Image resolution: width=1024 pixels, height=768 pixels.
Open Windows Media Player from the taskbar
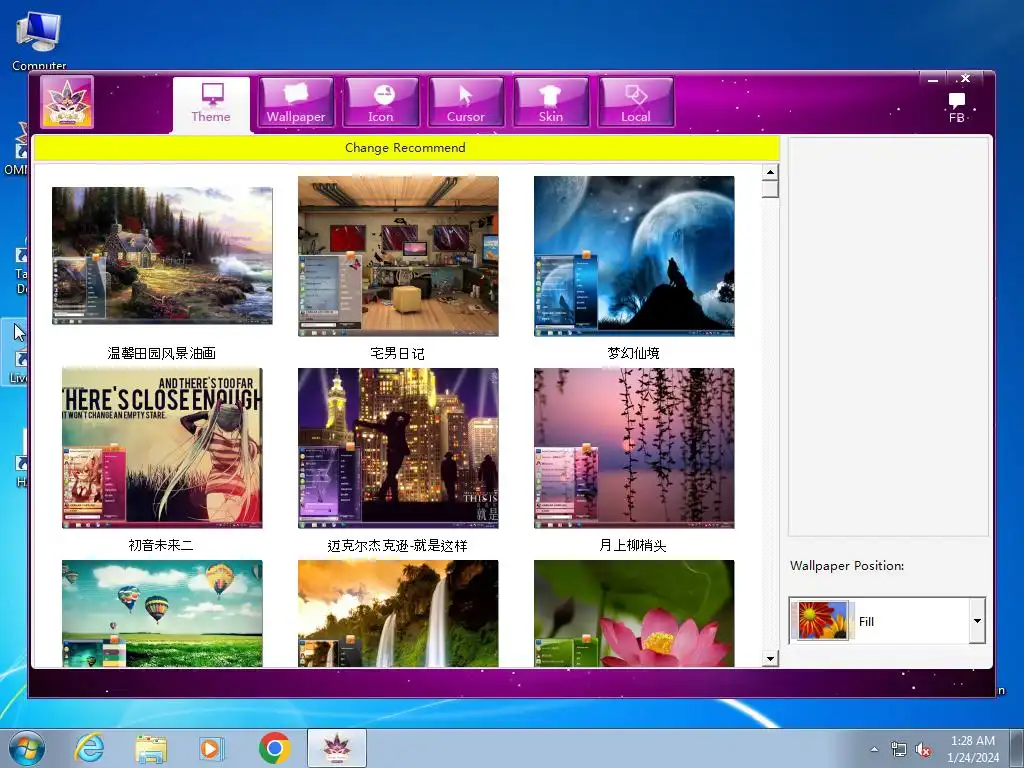coord(211,748)
